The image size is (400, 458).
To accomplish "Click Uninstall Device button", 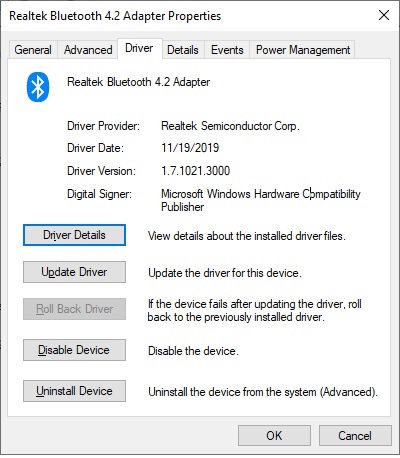I will coord(74,391).
